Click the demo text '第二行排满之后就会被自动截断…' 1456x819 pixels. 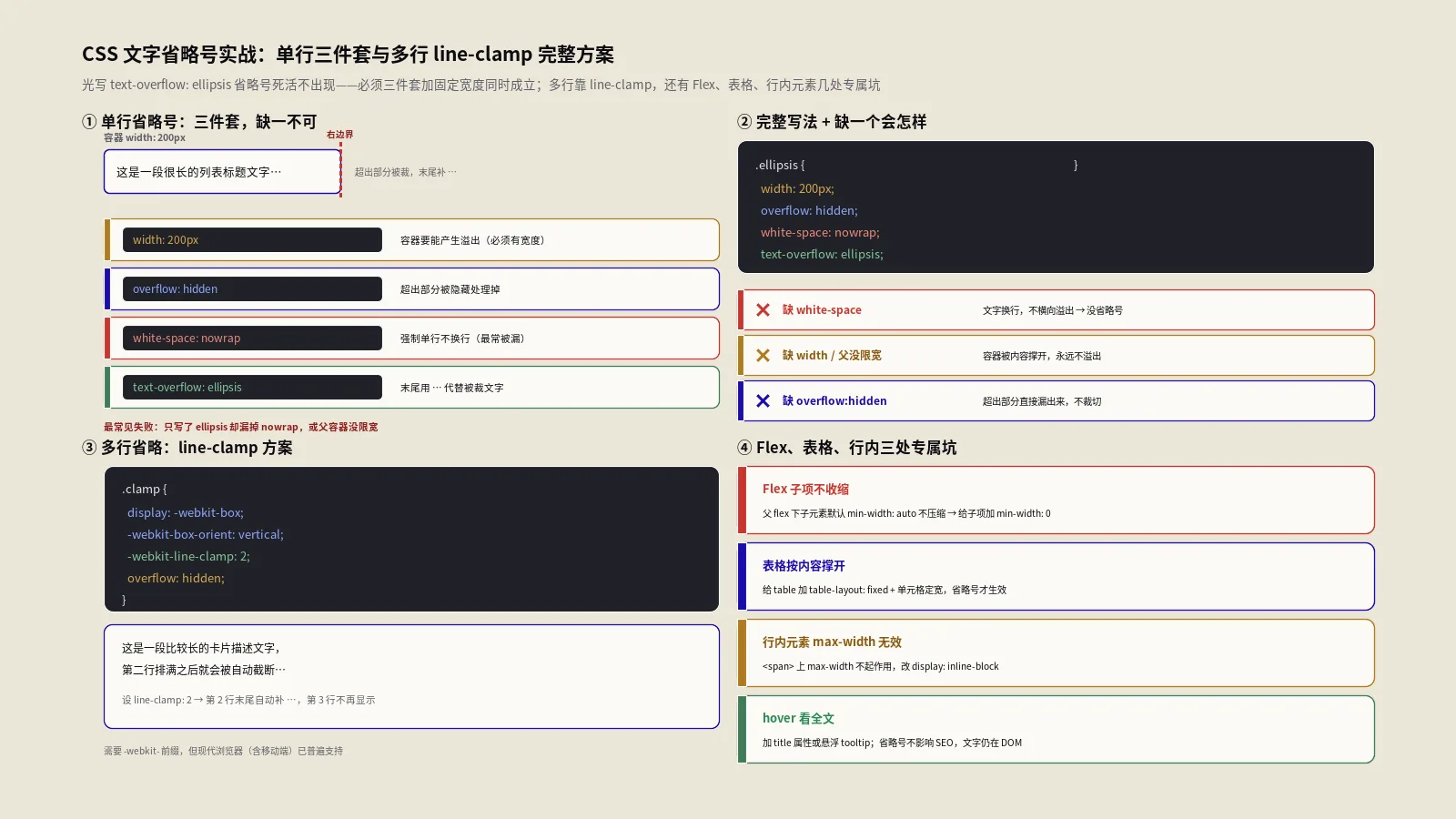(204, 670)
